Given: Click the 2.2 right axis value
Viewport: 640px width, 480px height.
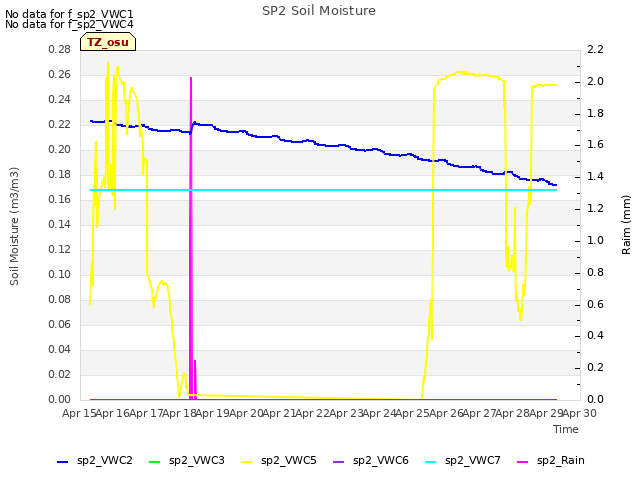Looking at the screenshot, I should [595, 49].
